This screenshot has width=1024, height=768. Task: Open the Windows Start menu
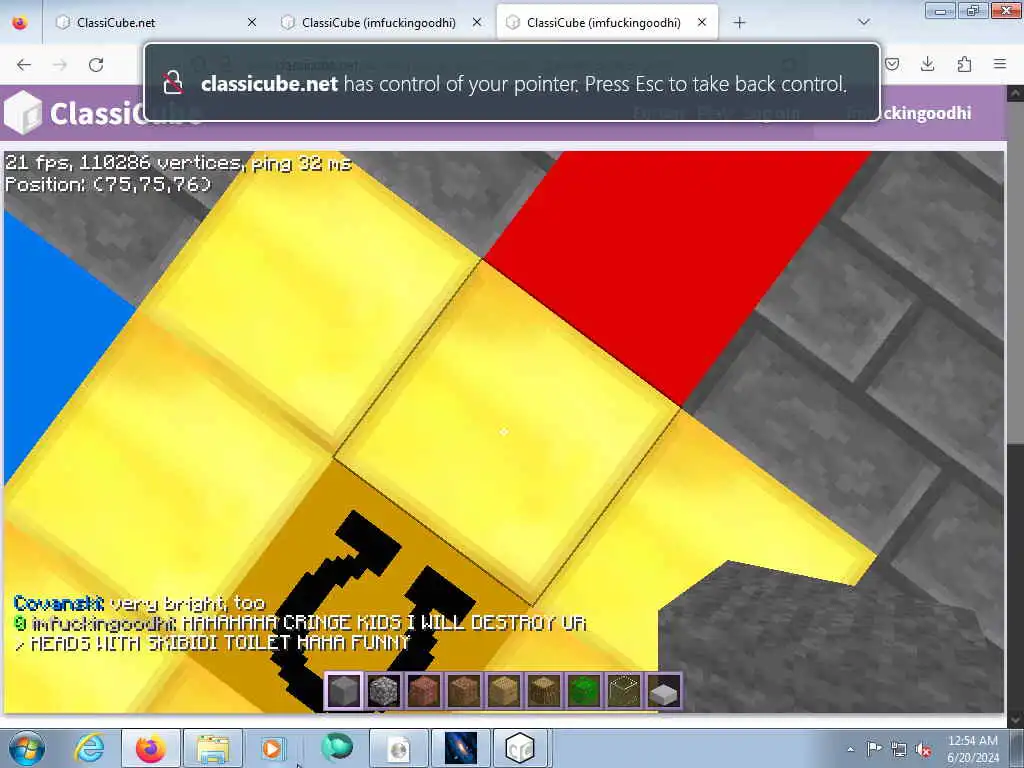pyautogui.click(x=27, y=748)
